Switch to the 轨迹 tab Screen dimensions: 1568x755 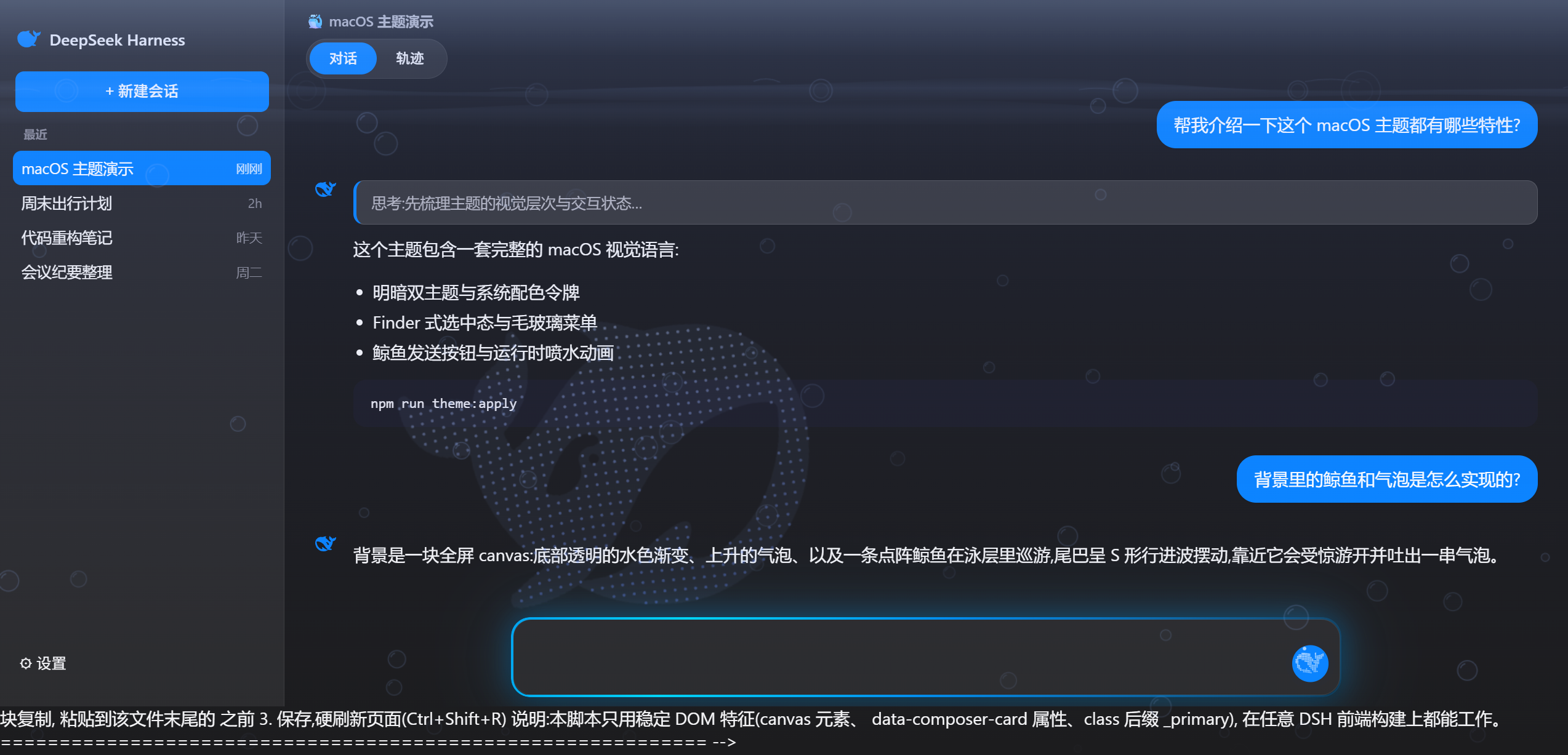tap(410, 58)
